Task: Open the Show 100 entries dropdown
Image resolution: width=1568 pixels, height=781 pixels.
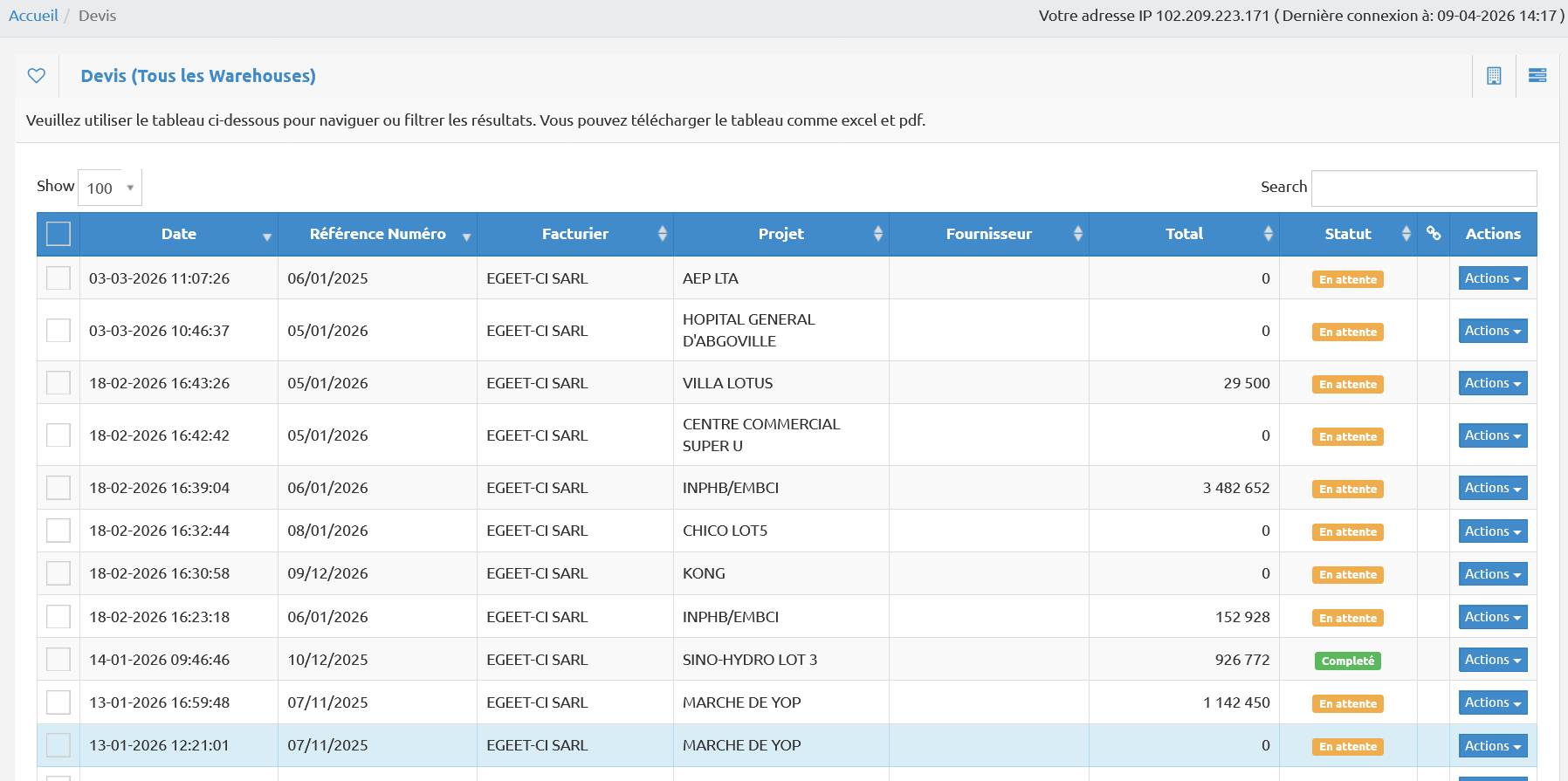Action: (110, 188)
